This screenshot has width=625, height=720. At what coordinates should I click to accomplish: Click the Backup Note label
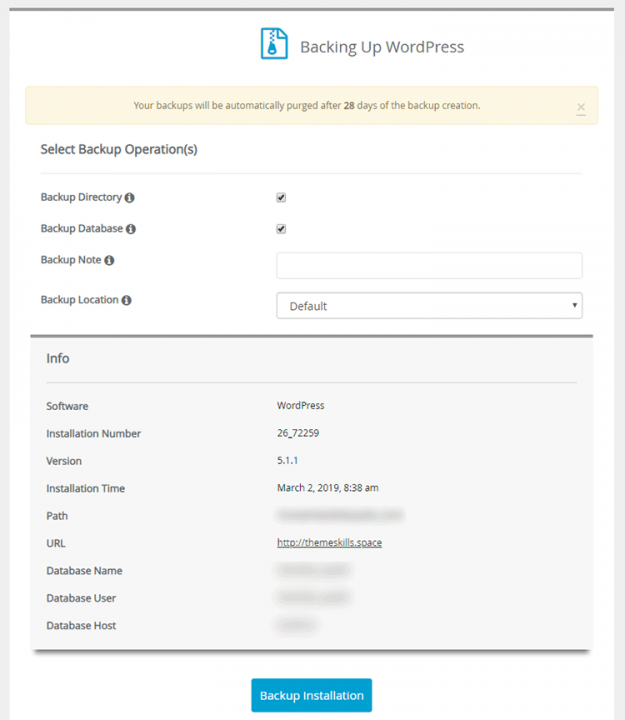[71, 259]
